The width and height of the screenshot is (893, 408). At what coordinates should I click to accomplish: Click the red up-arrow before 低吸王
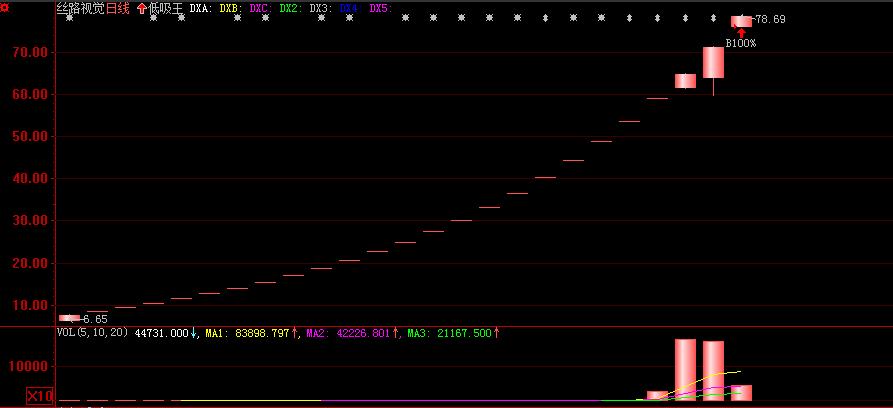click(142, 9)
